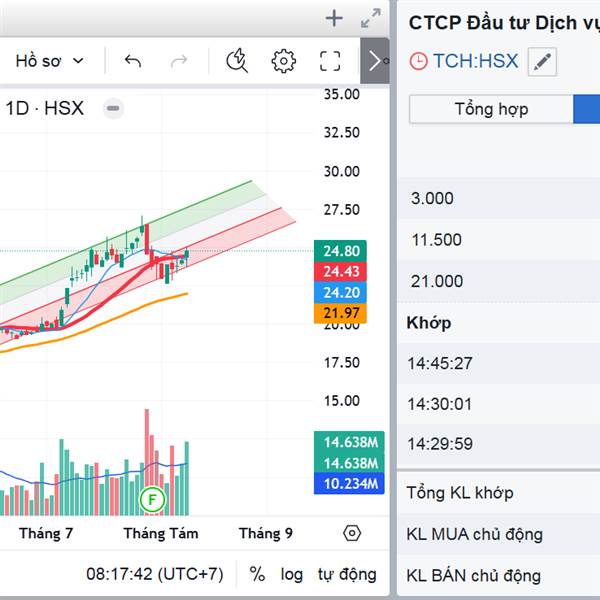Click the 08:17:42 (UTC+7) timezone button
This screenshot has width=600, height=600.
(x=155, y=574)
